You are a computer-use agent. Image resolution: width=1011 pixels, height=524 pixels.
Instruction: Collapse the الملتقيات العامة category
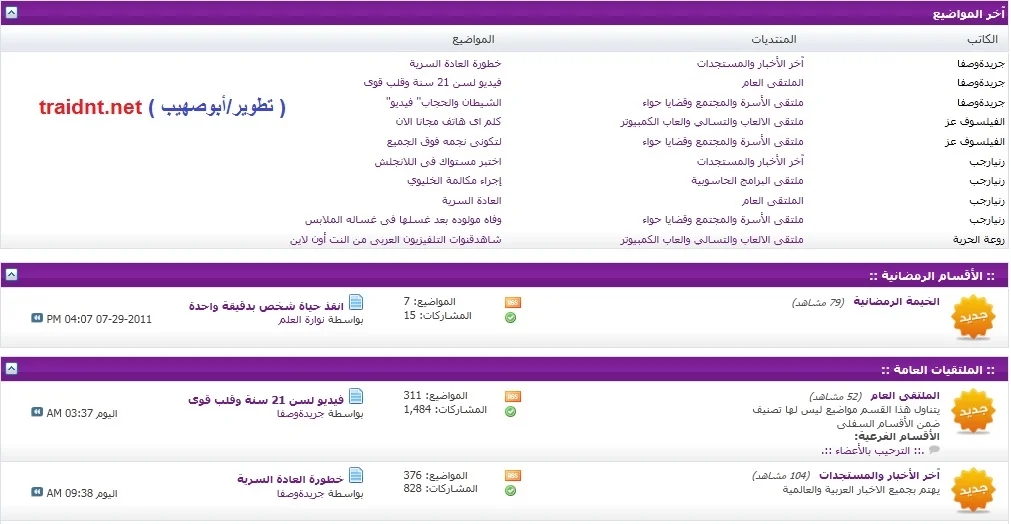coord(8,369)
